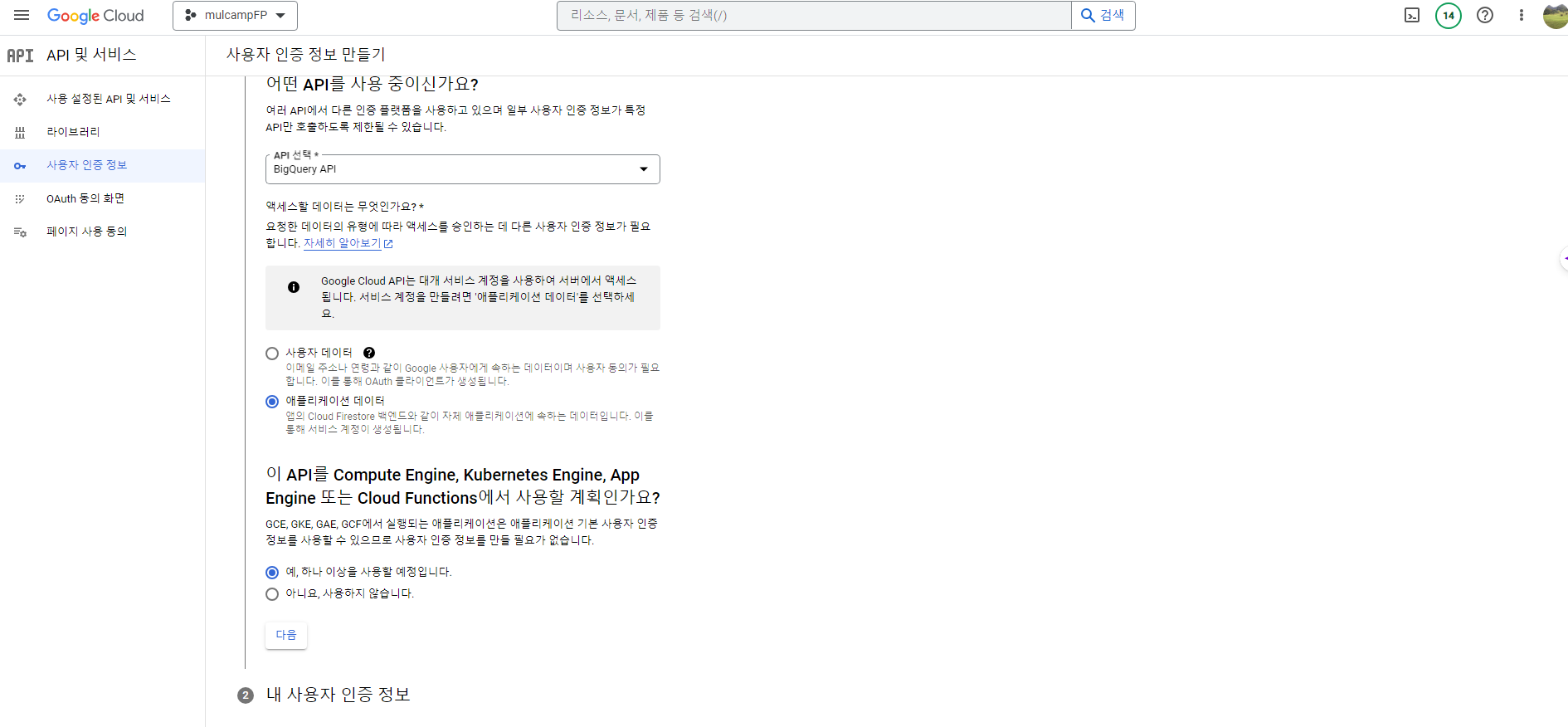Select 사용자 인증 정보 in the sidebar
The image size is (1568, 727).
[103, 166]
